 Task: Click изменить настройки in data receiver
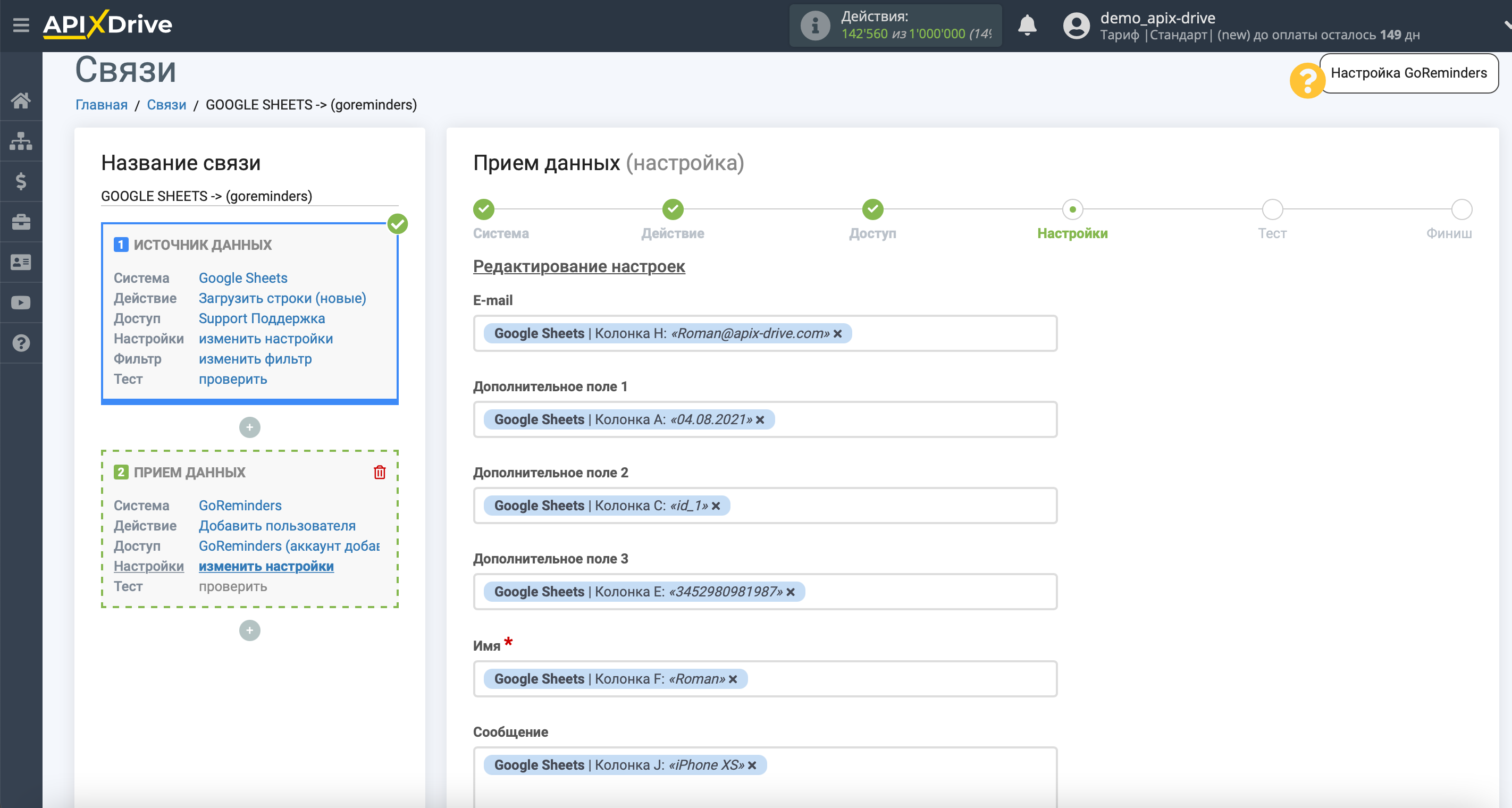266,566
